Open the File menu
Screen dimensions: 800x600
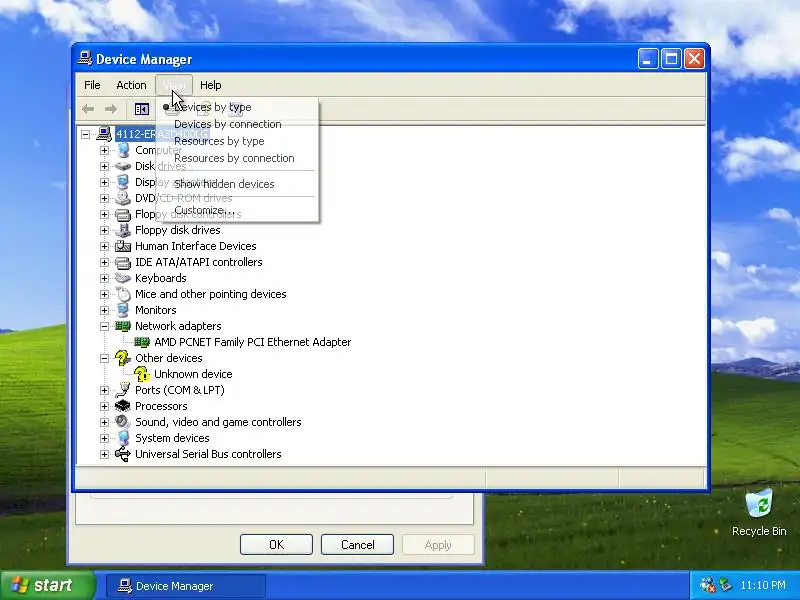[92, 85]
